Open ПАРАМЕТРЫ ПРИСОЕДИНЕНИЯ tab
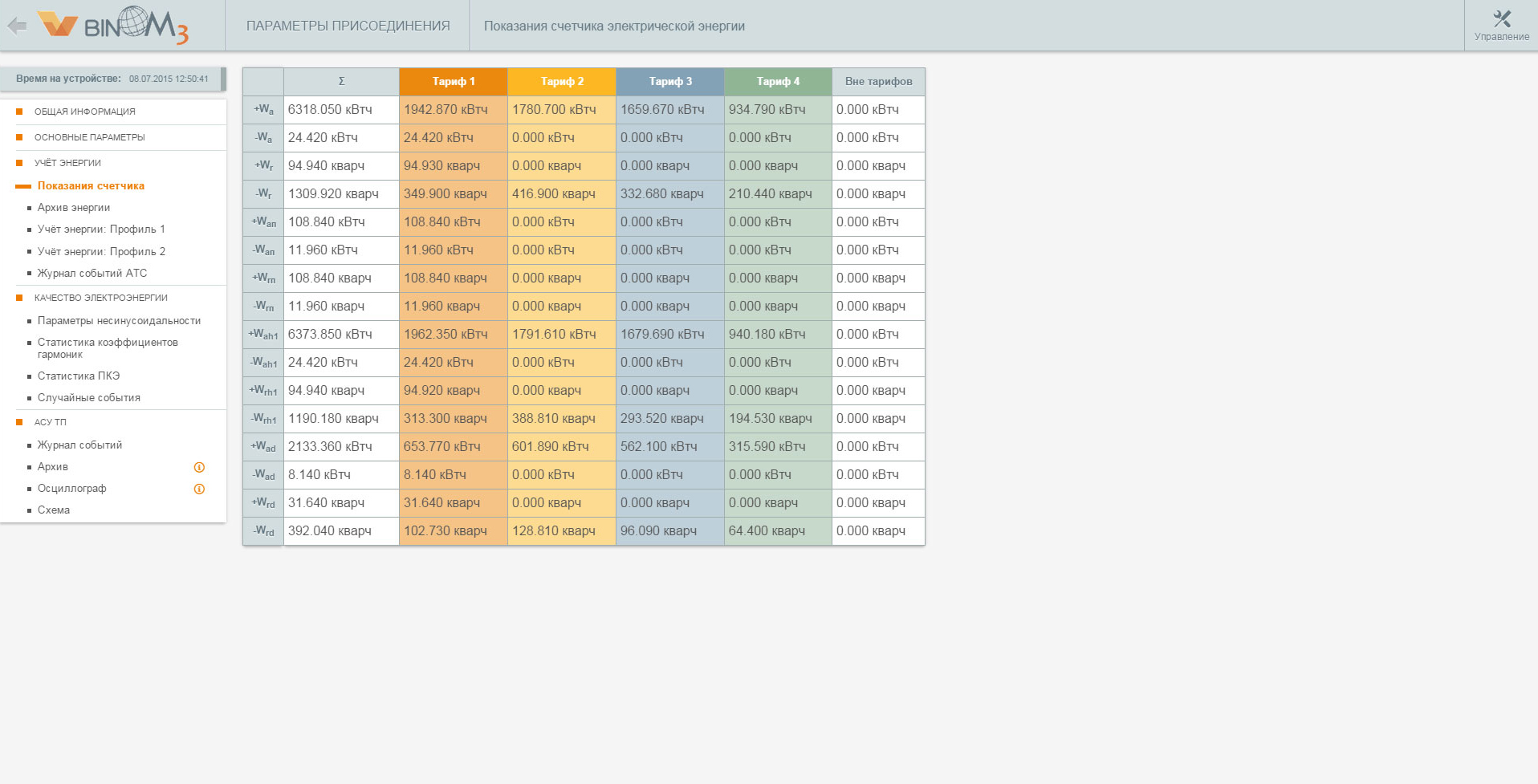Screen dimensions: 1538x784 [x=348, y=26]
